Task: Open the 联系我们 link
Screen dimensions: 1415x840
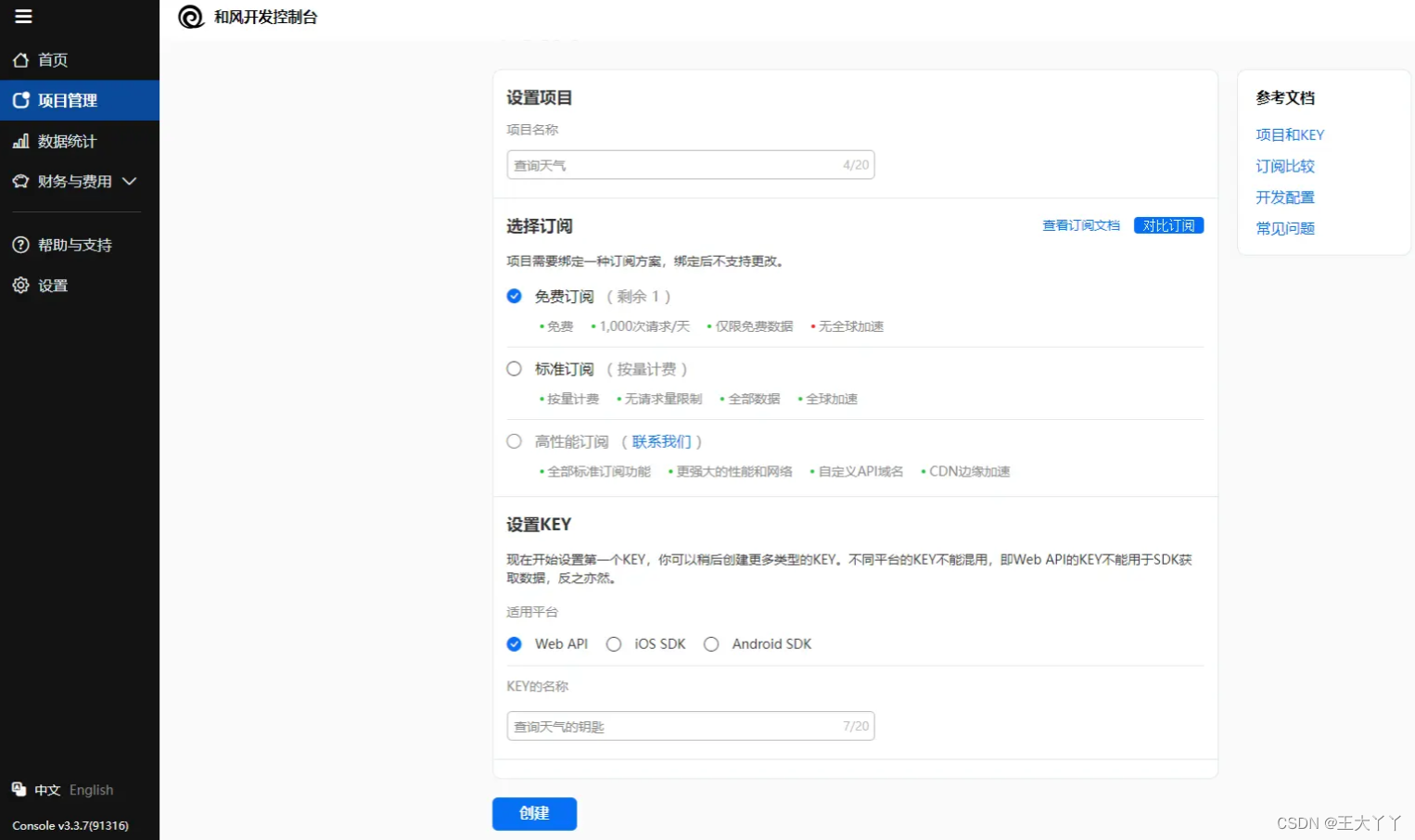Action: tap(661, 441)
